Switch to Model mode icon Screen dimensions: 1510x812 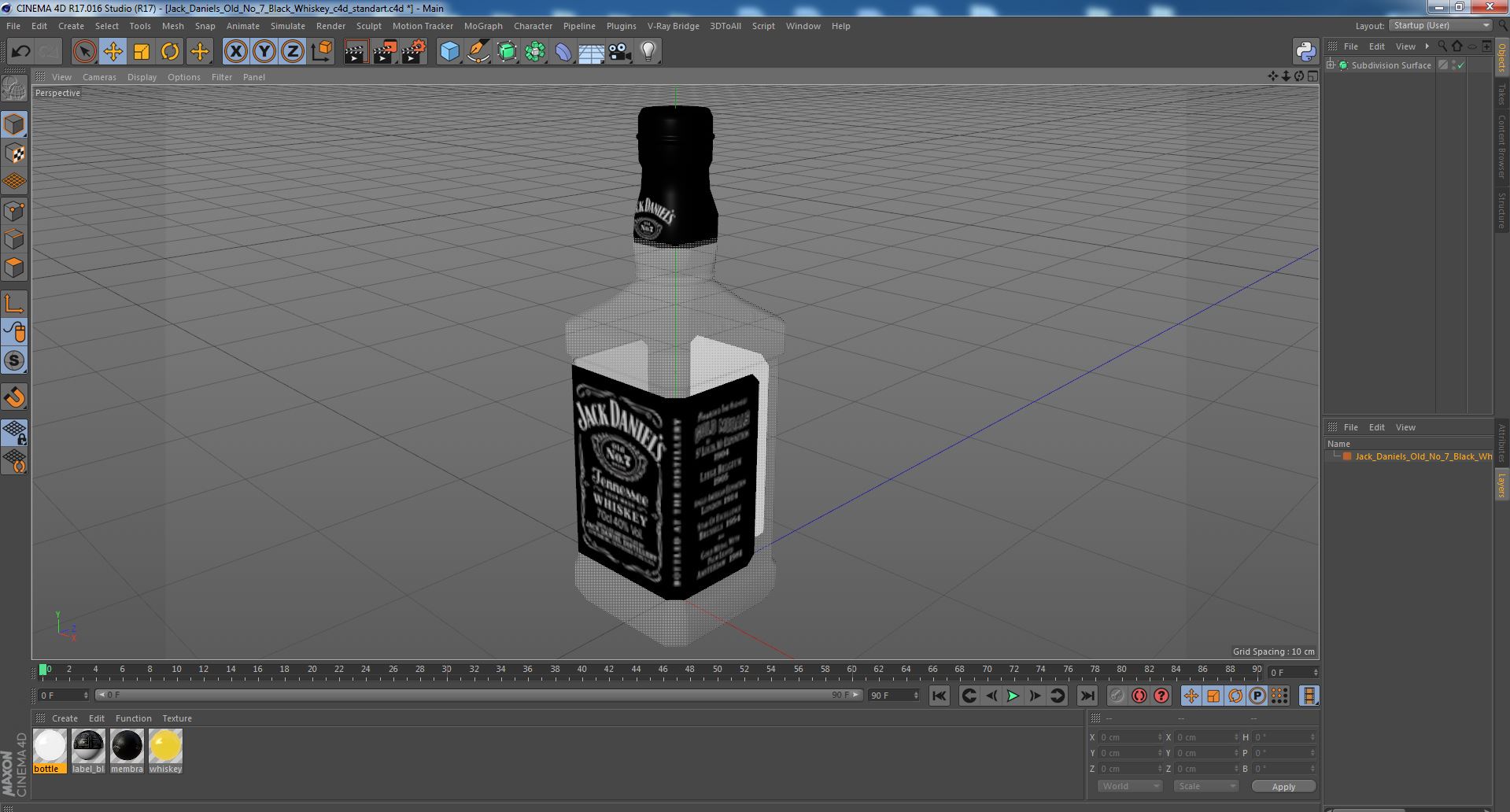pyautogui.click(x=14, y=124)
